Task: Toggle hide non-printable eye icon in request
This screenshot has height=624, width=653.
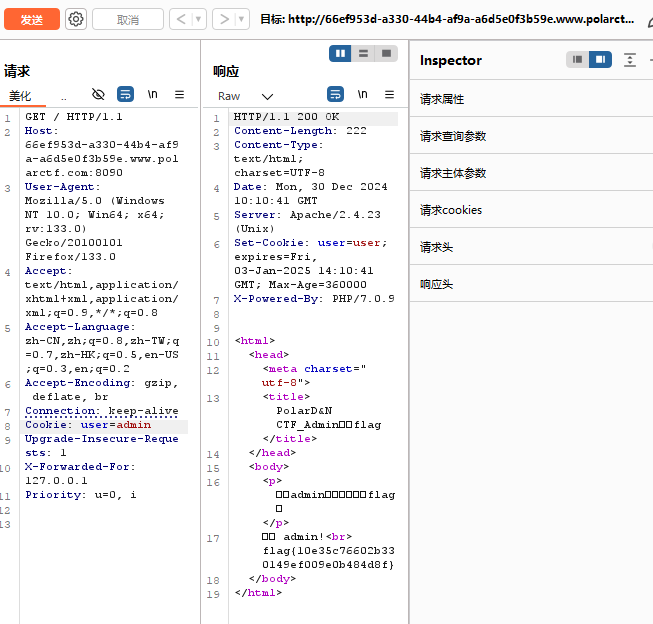Action: click(98, 95)
